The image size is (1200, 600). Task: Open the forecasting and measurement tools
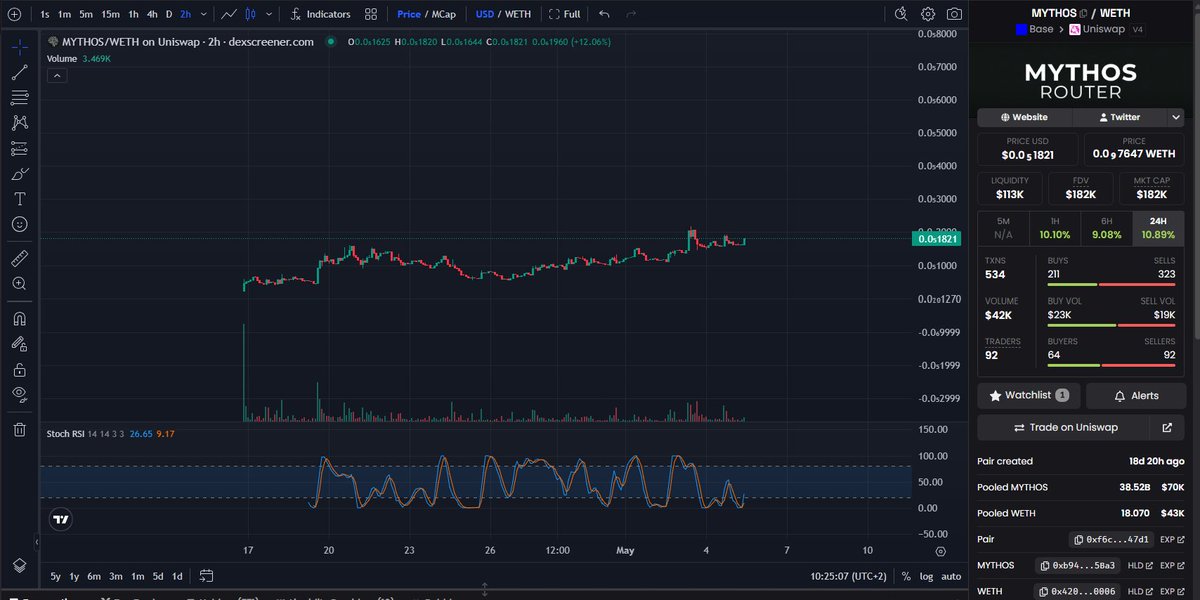19,148
